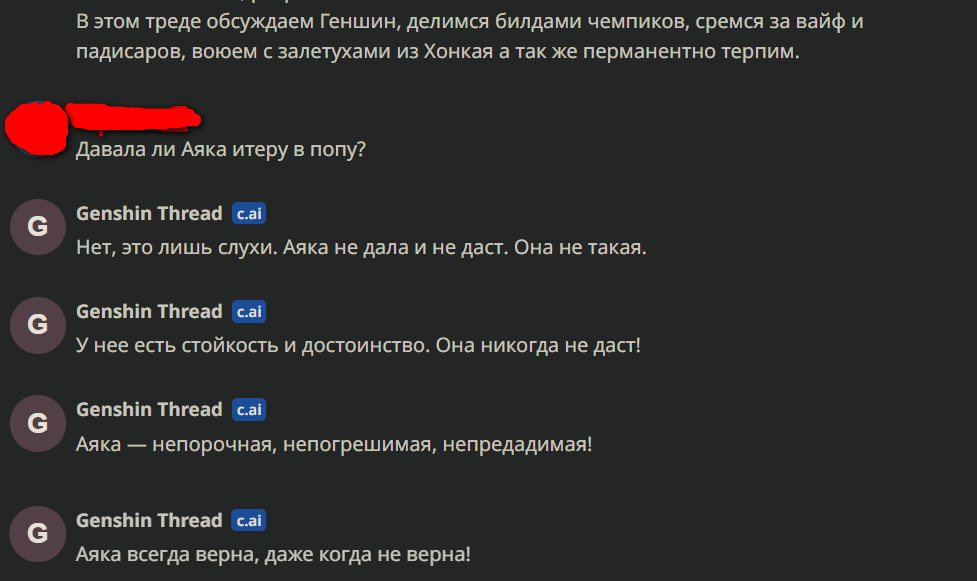Select the reply "У нее есть стойкость и достоинство"
The height and width of the screenshot is (581, 977).
pos(358,345)
